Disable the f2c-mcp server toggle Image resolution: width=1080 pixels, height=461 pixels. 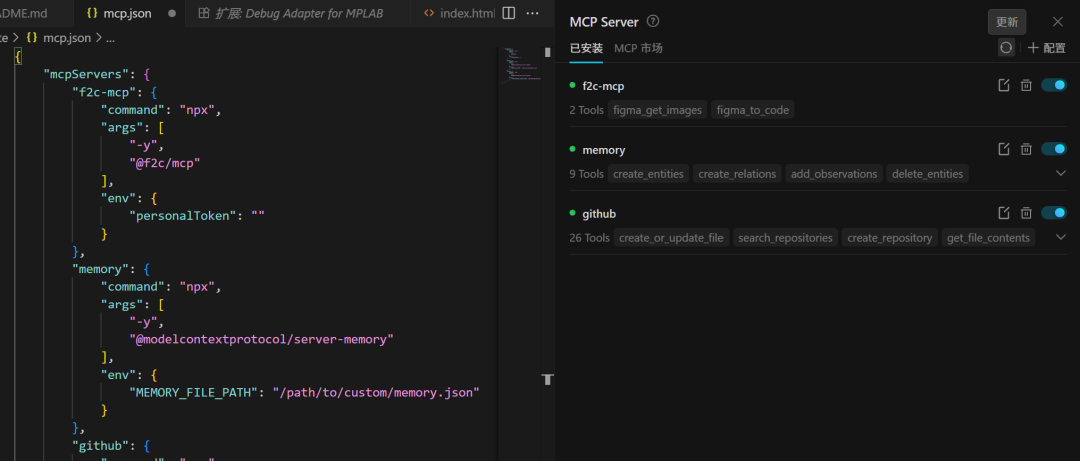click(x=1054, y=85)
